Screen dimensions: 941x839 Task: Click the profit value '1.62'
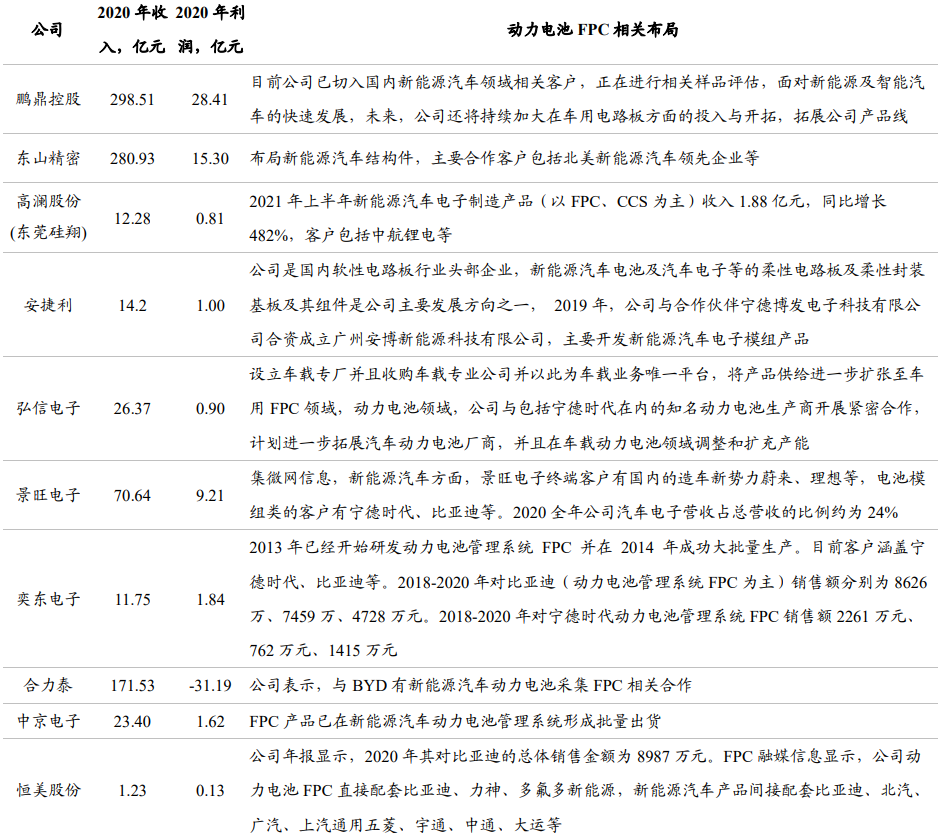click(x=210, y=721)
